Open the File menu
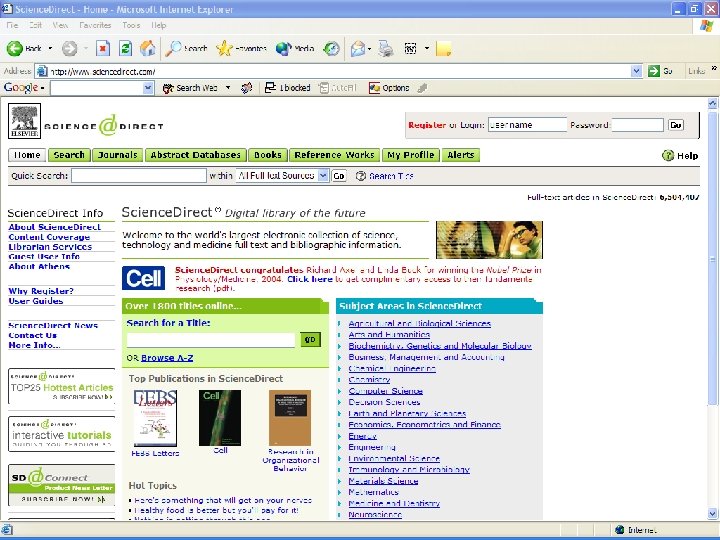Viewport: 720px width, 540px height. click(12, 25)
